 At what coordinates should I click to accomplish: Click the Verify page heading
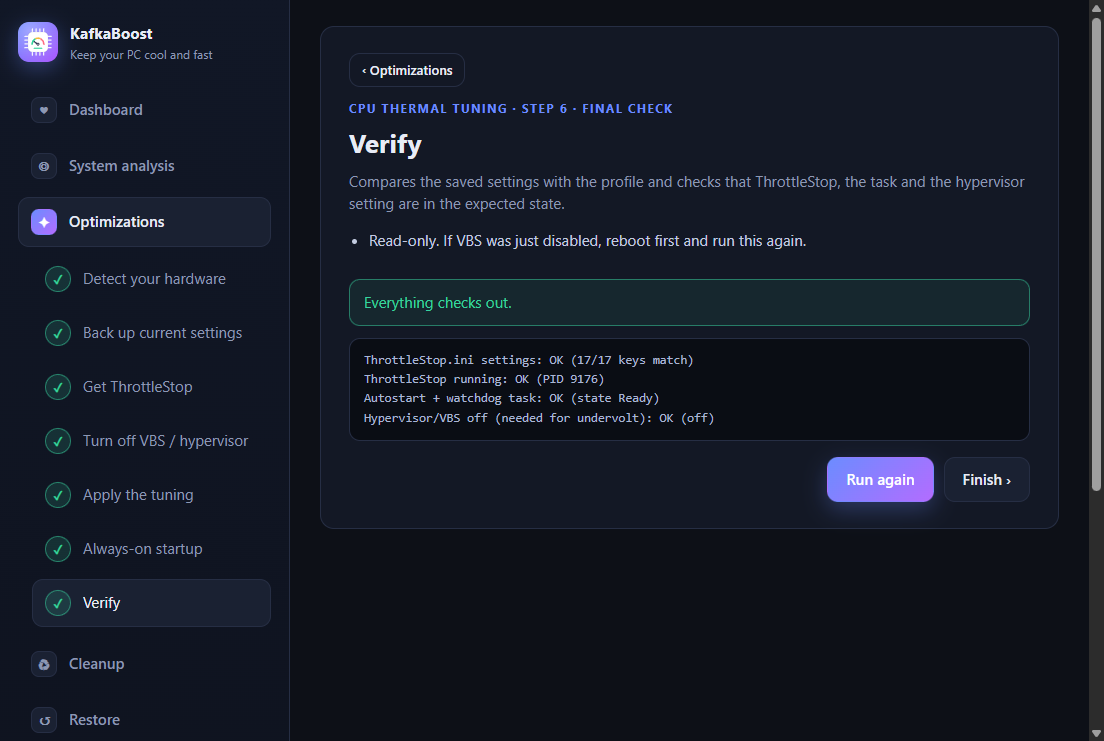tap(385, 144)
